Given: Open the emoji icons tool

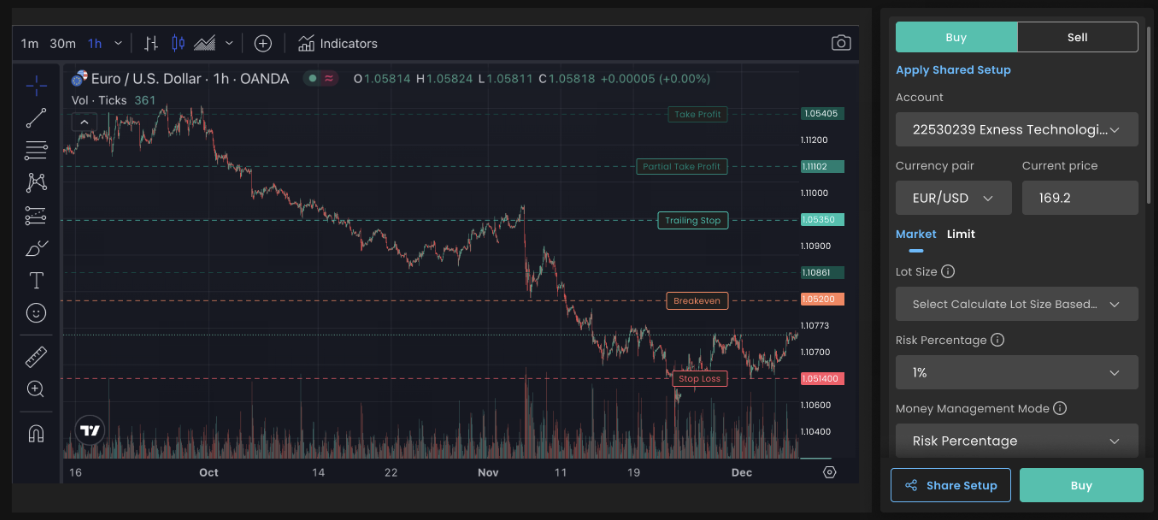Looking at the screenshot, I should [36, 313].
